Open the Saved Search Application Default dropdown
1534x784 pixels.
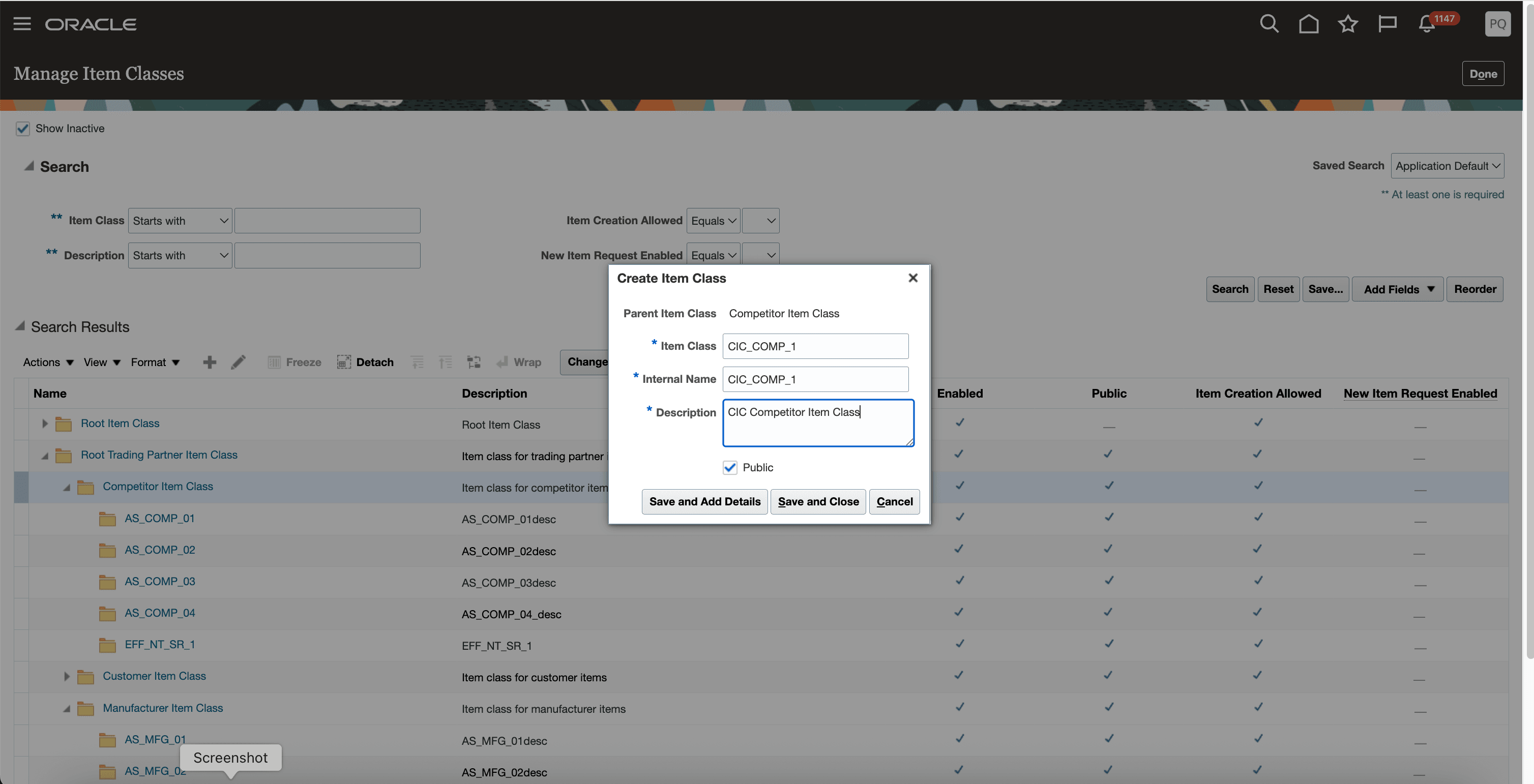tap(1448, 165)
